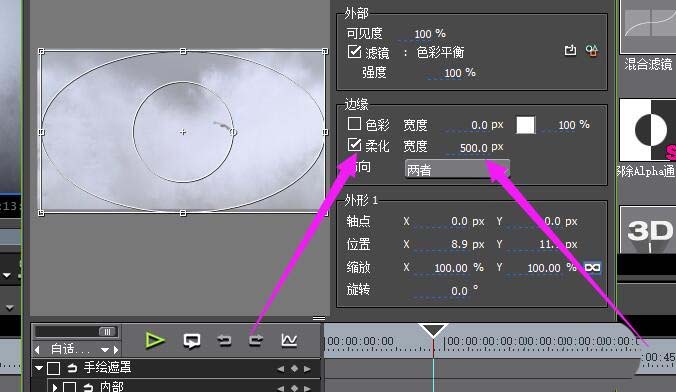Image resolution: width=676 pixels, height=392 pixels.
Task: Collapse the 手绘遮罩 tree row
Action: pos(39,368)
